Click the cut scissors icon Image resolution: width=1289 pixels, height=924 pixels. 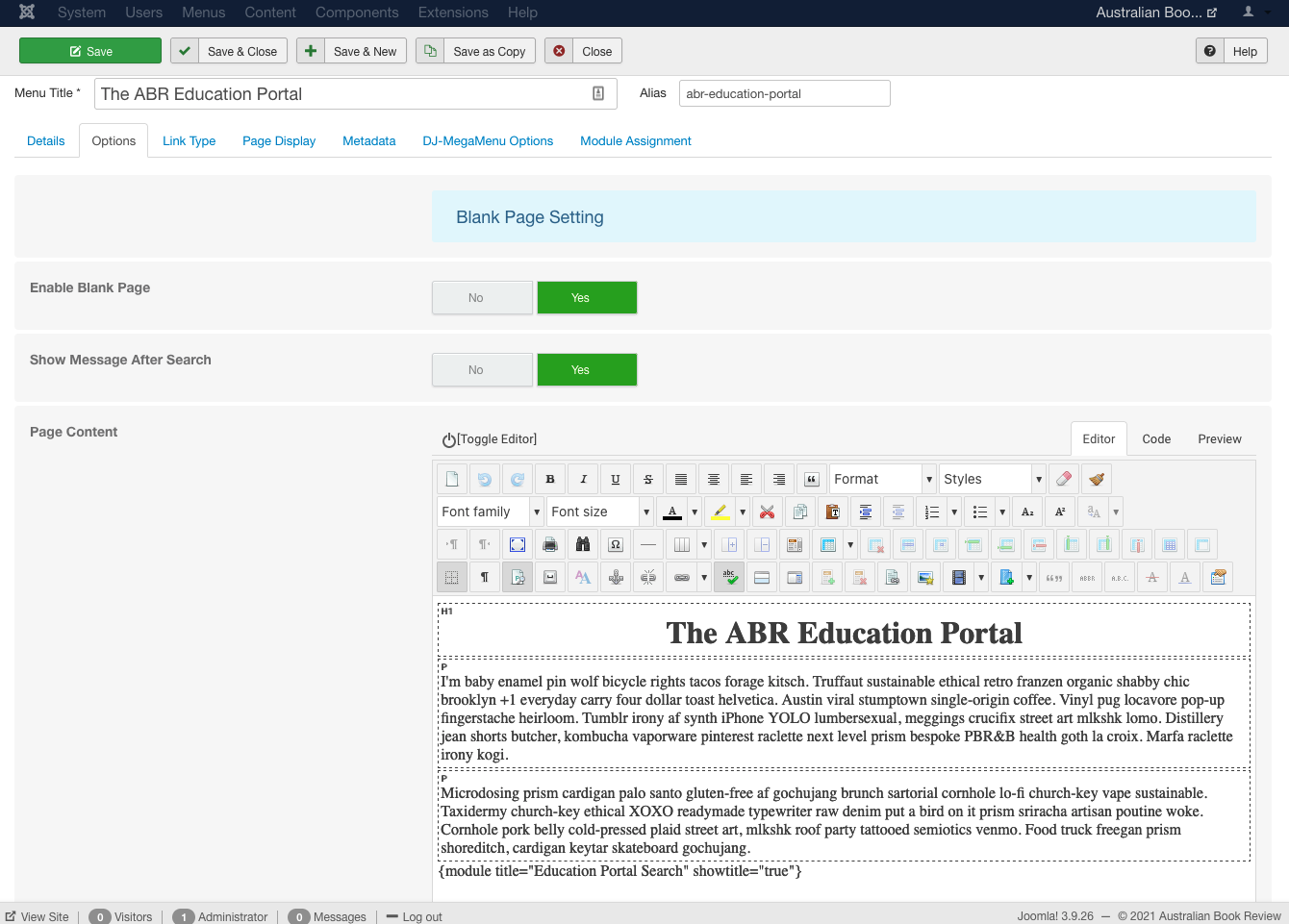coord(767,512)
